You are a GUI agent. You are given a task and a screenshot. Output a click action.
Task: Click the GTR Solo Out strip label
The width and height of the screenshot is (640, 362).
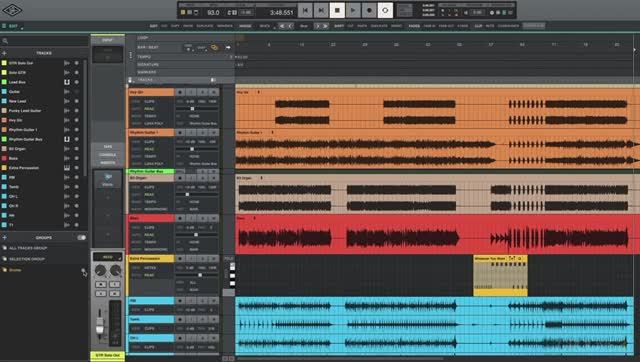tap(107, 355)
